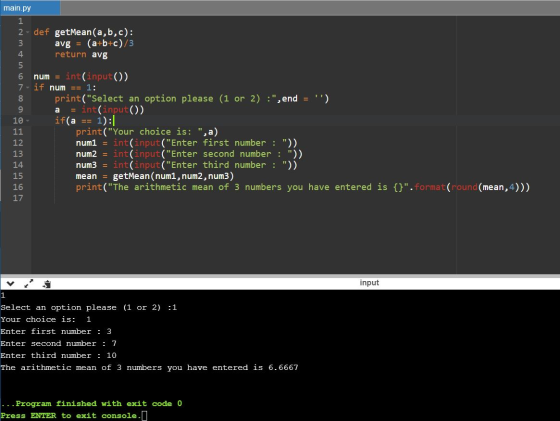Select the input tab label of the console
The image size is (560, 421).
[x=369, y=283]
